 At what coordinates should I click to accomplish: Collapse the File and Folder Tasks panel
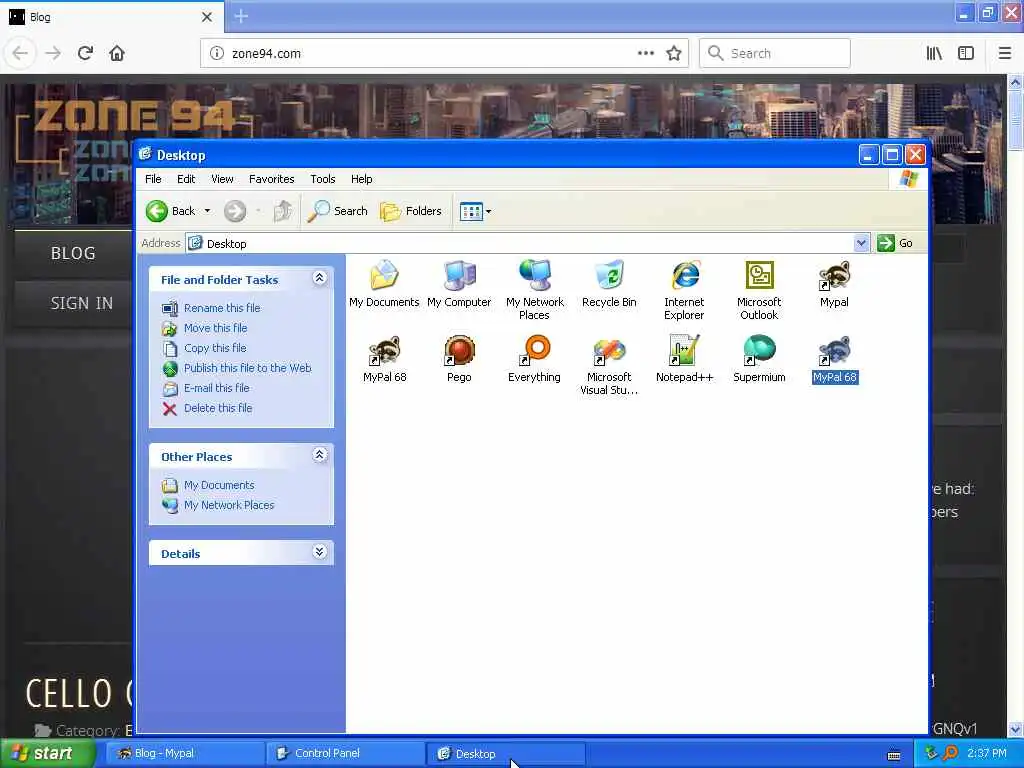coord(319,278)
